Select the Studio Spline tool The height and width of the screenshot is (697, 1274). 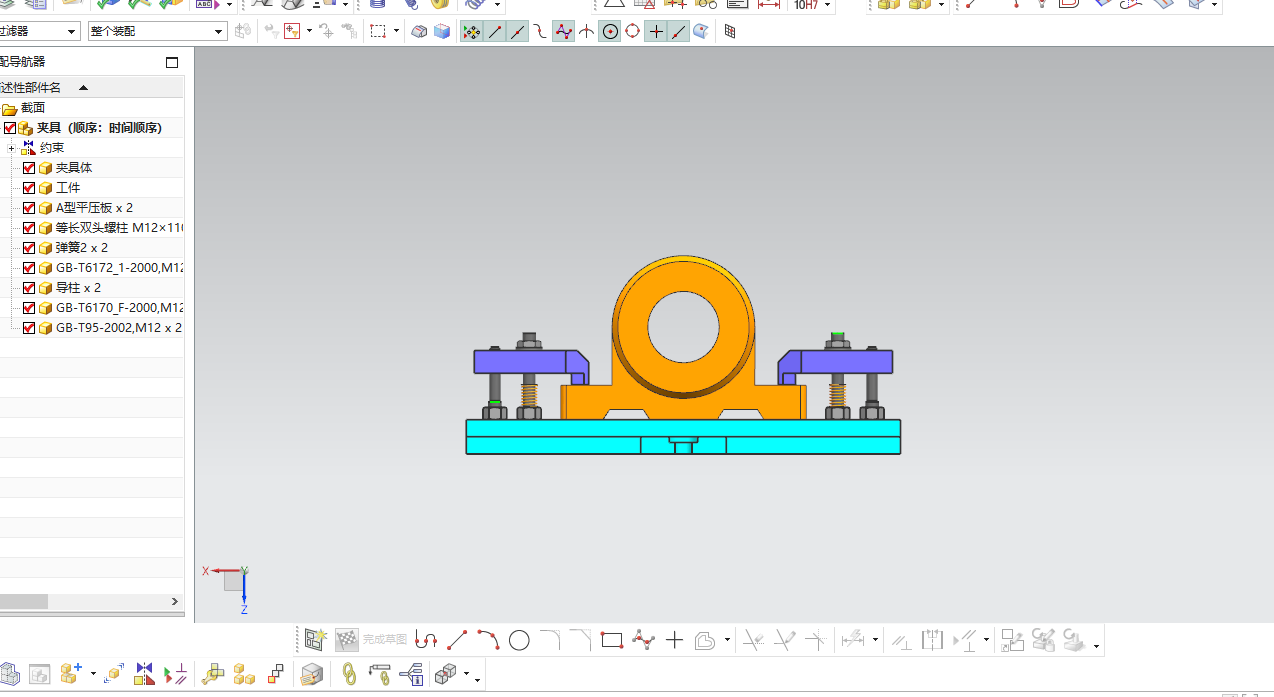click(643, 640)
